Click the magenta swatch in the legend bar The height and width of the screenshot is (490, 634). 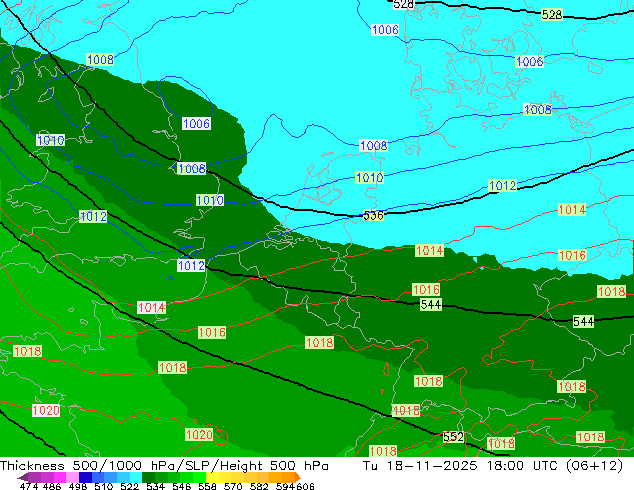click(x=59, y=477)
